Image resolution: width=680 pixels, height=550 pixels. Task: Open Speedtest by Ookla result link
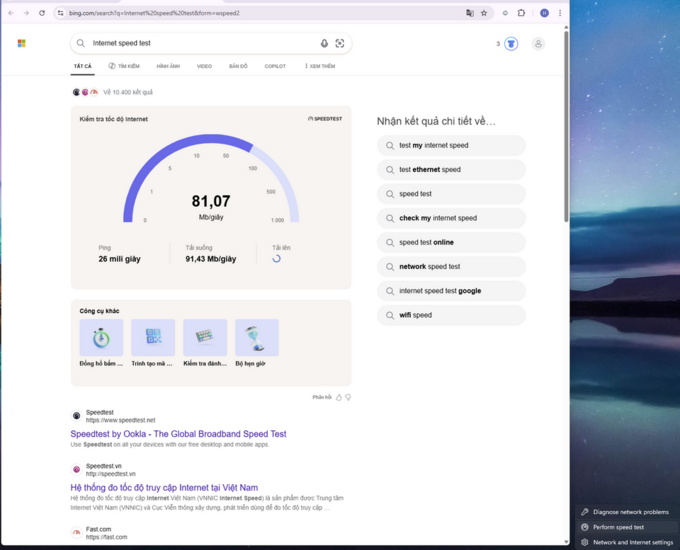pyautogui.click(x=178, y=434)
